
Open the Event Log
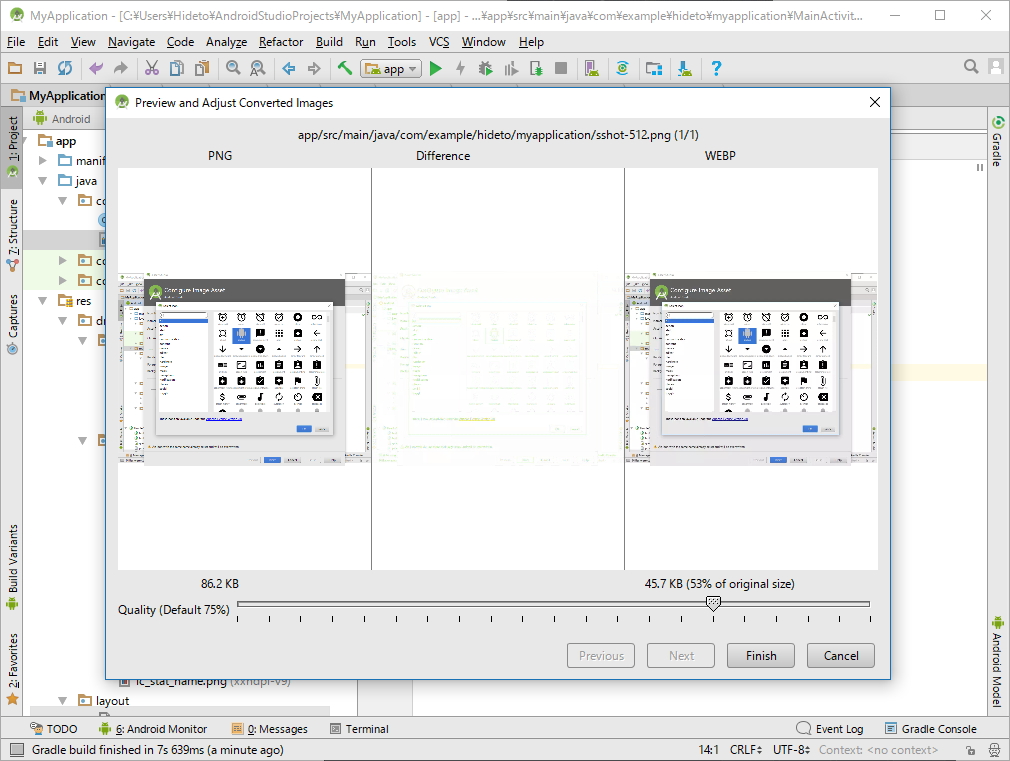coord(830,729)
